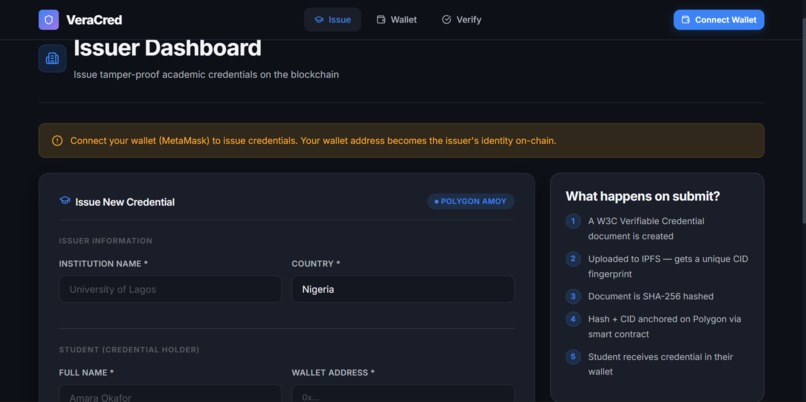Screen dimensions: 806x402
Task: Click the tamper-proof credentials subtitle text
Action: click(206, 75)
